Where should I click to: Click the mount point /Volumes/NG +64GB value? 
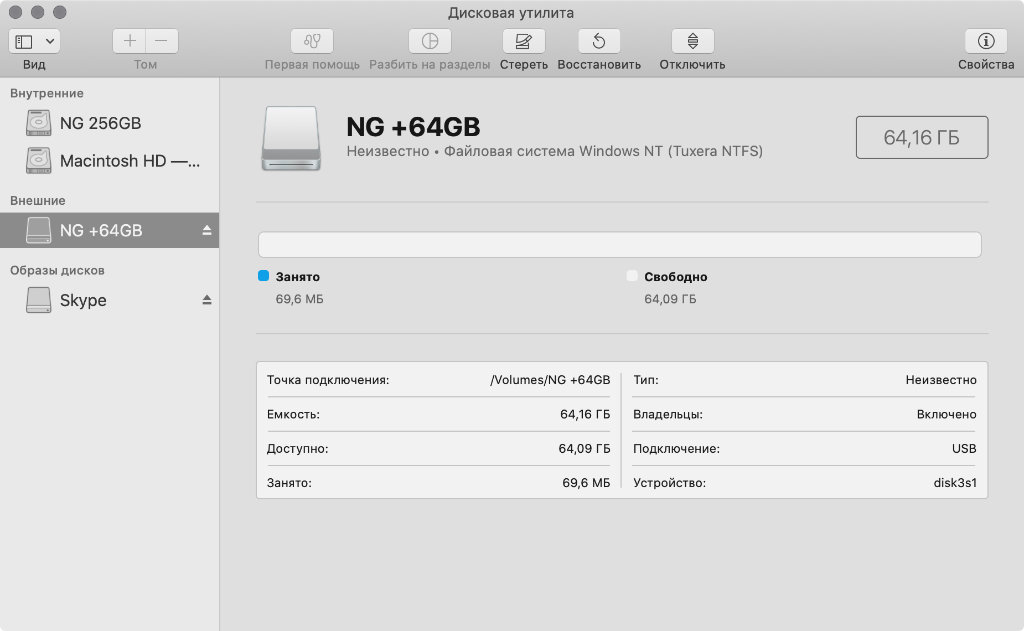tap(550, 380)
